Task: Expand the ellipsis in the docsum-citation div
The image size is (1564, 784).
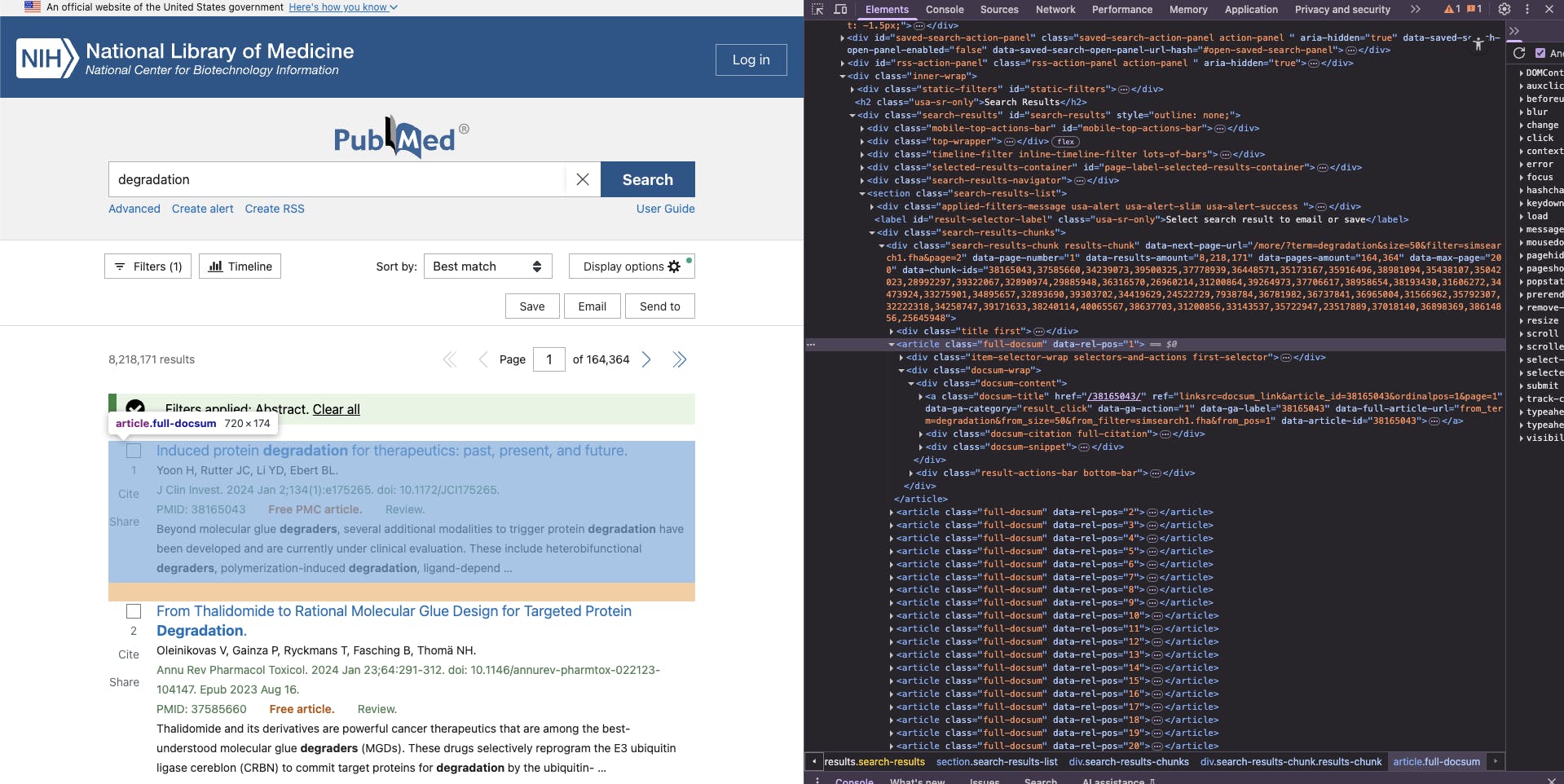Action: pyautogui.click(x=1166, y=434)
